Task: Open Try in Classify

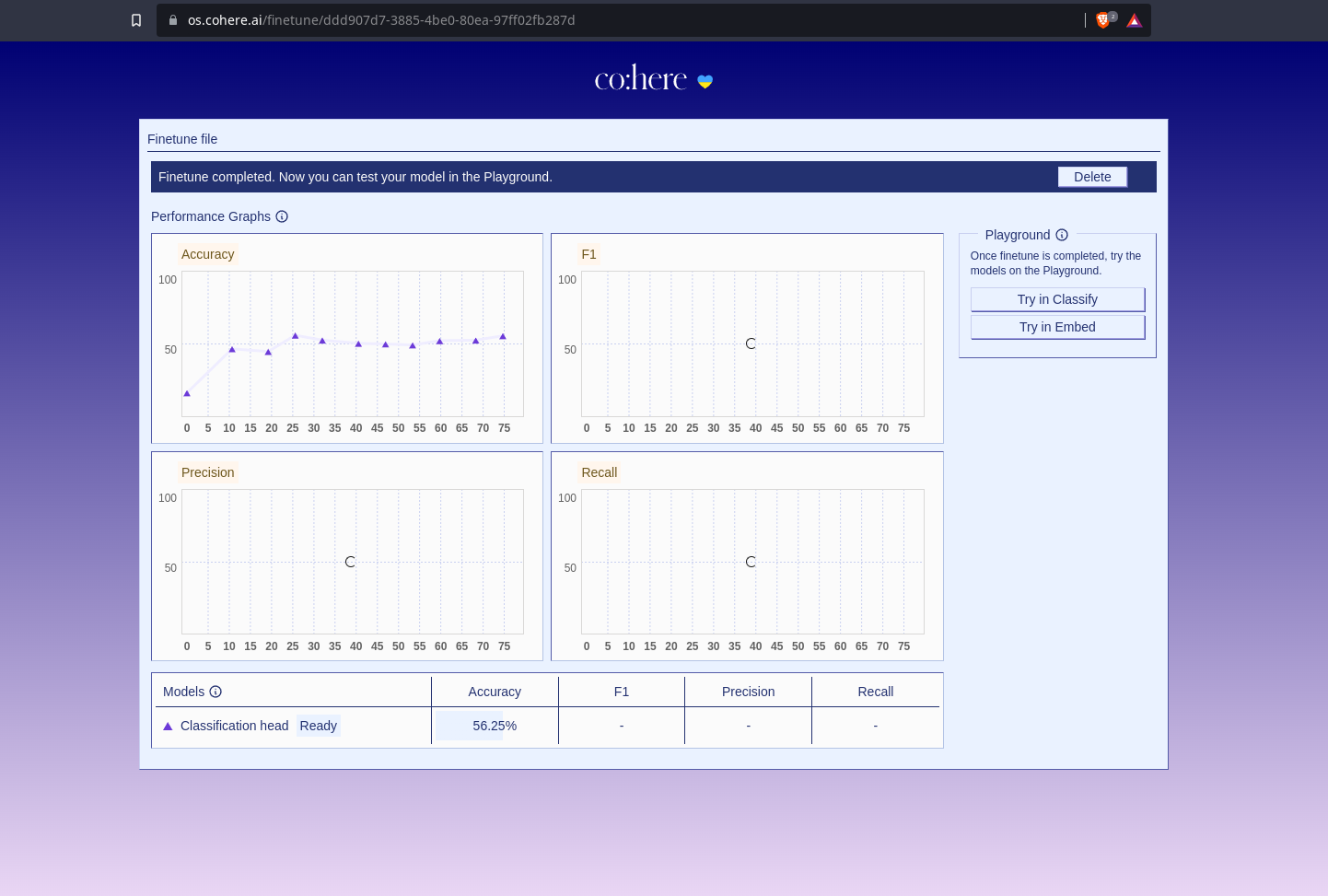Action: click(1057, 299)
